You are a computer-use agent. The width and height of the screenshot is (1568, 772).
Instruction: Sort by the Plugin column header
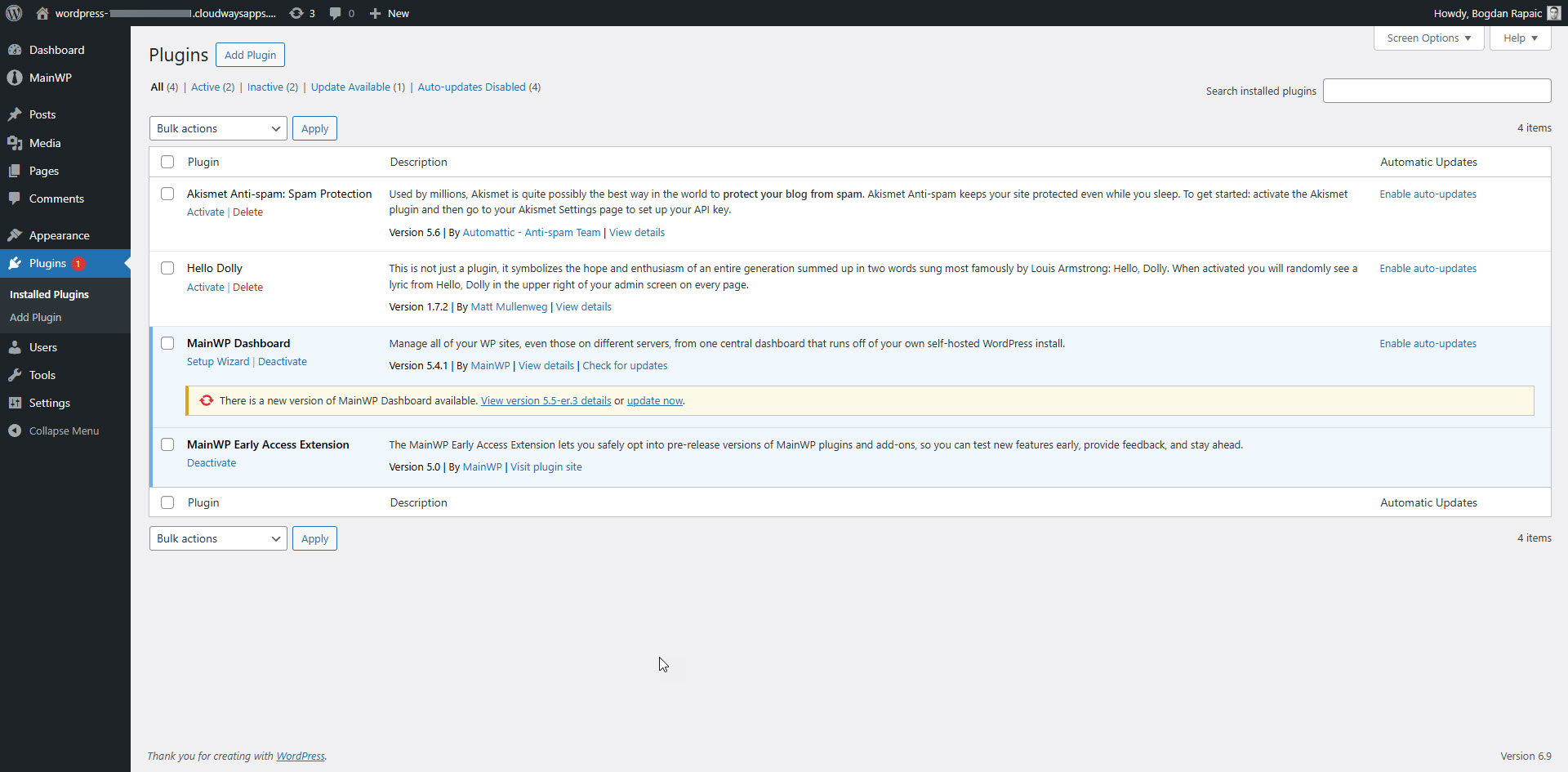point(203,162)
